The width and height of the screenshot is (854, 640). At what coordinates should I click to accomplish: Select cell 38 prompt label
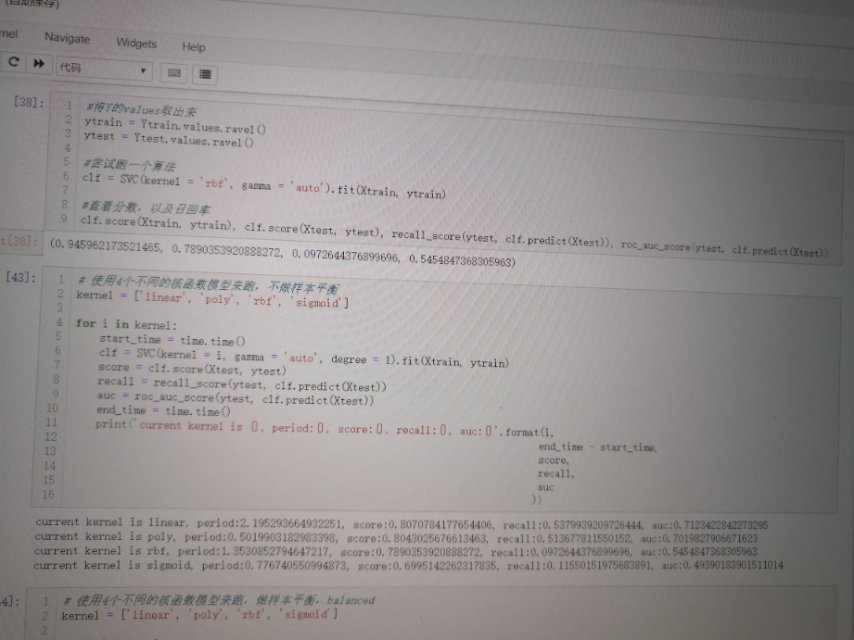(28, 102)
